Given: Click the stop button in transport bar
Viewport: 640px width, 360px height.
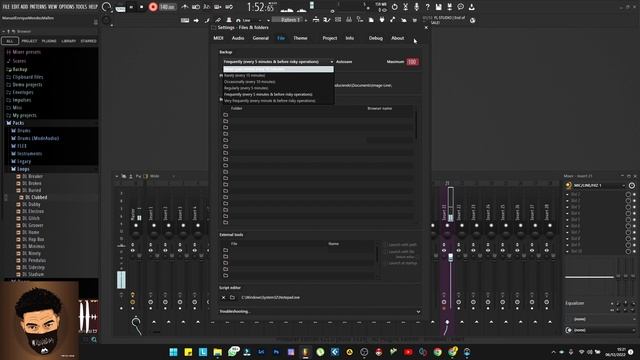Looking at the screenshot, I should point(142,7).
